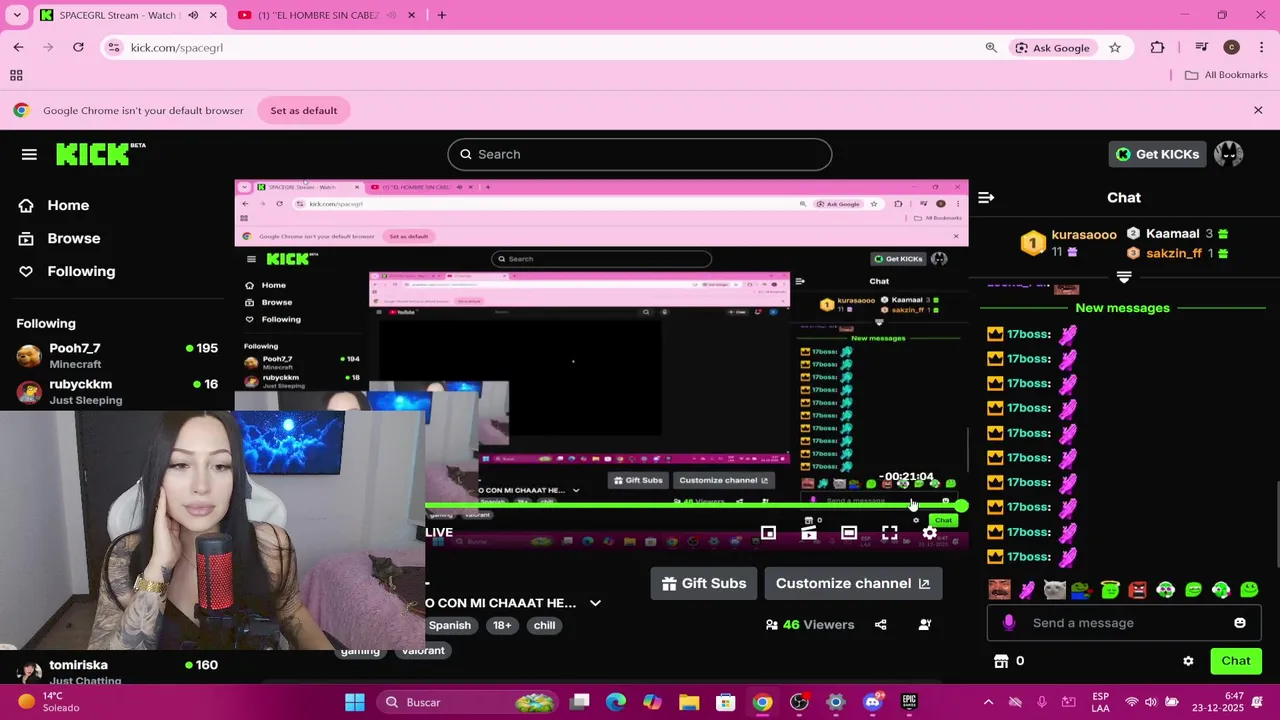Image resolution: width=1280 pixels, height=720 pixels.
Task: Click the Customize channel button
Action: [x=853, y=584]
